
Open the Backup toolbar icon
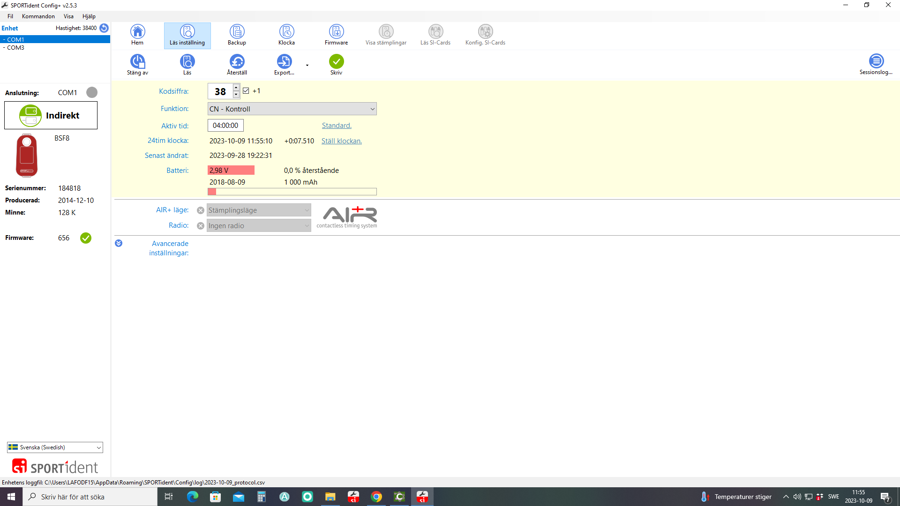click(236, 35)
